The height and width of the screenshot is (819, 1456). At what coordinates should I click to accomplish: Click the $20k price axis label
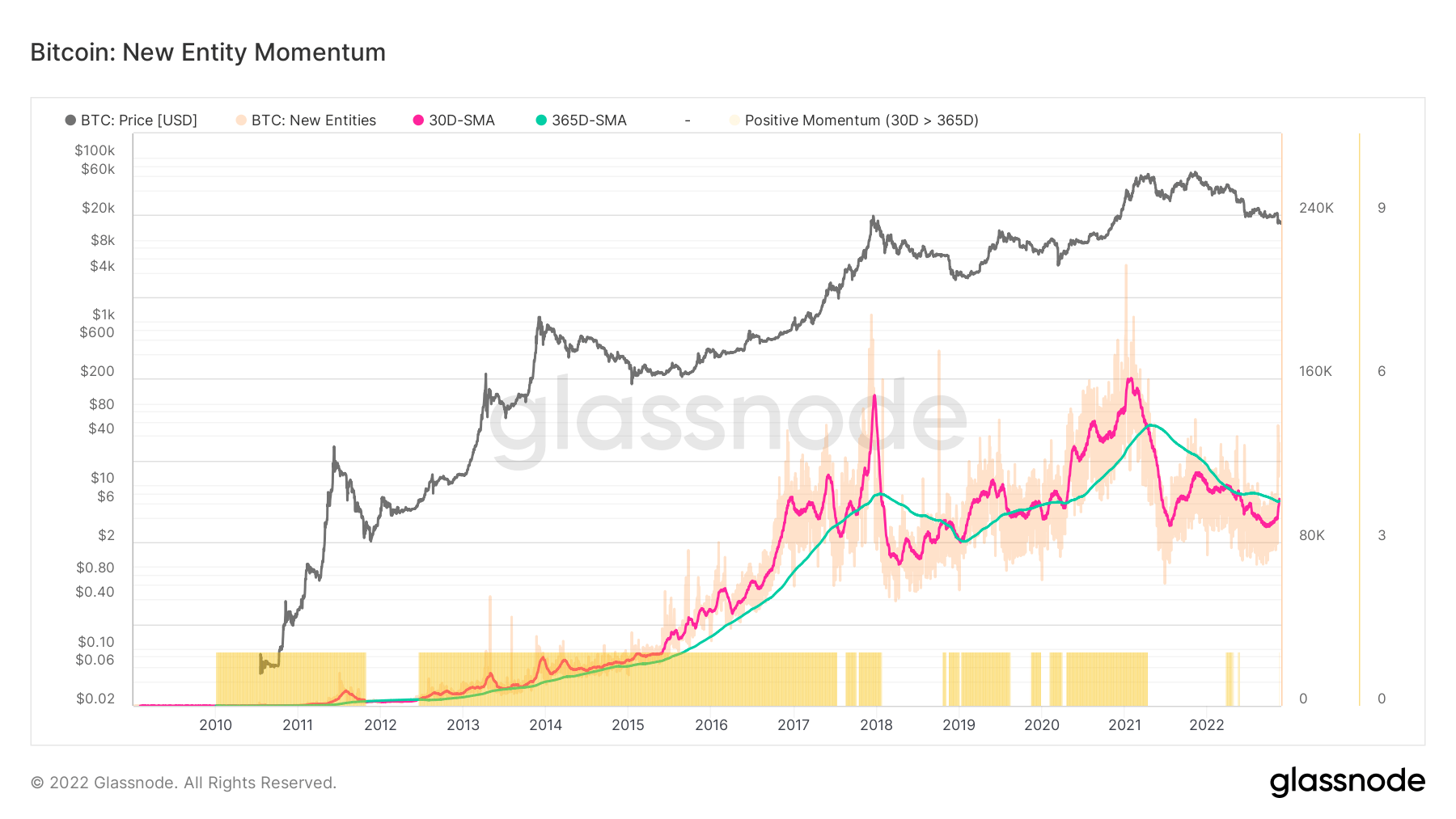[x=98, y=208]
